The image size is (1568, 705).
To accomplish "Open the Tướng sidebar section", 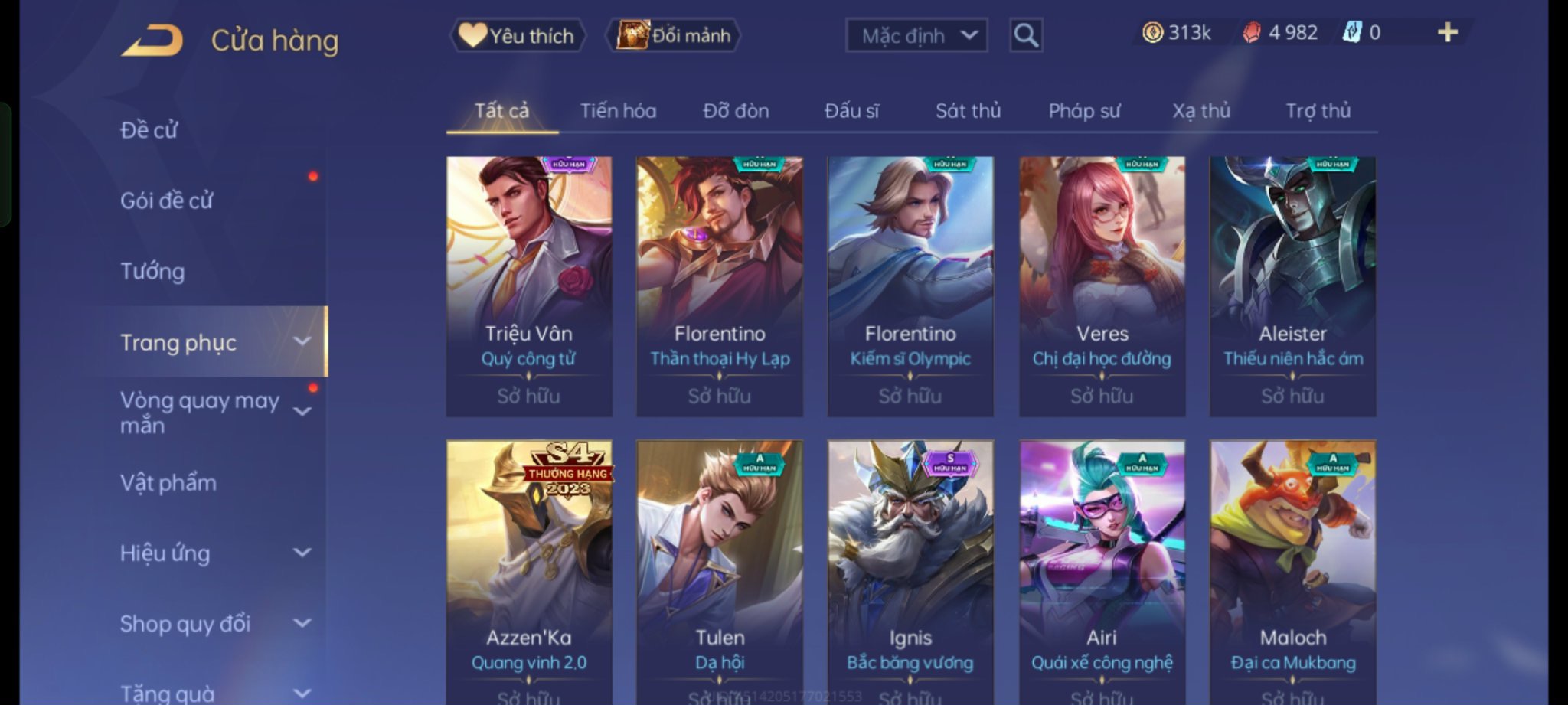I will click(152, 271).
